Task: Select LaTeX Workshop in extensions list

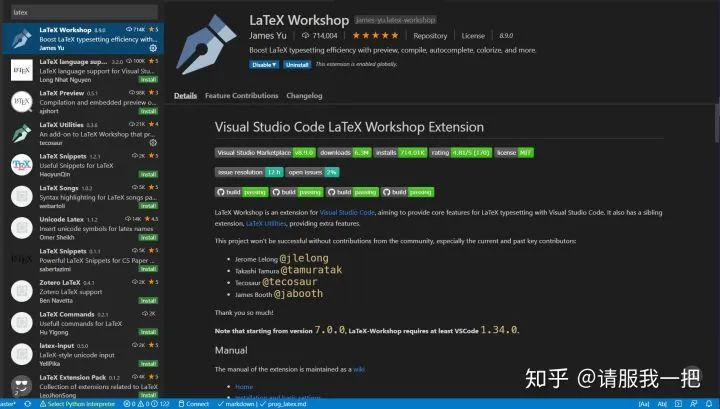Action: point(83,39)
